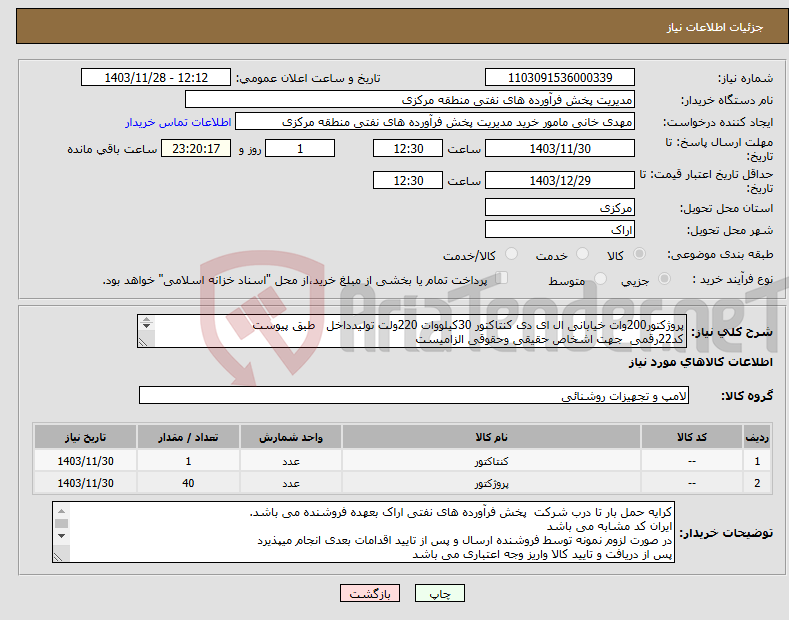Click the واحد شمارش column header
The height and width of the screenshot is (620, 789).
[x=291, y=437]
